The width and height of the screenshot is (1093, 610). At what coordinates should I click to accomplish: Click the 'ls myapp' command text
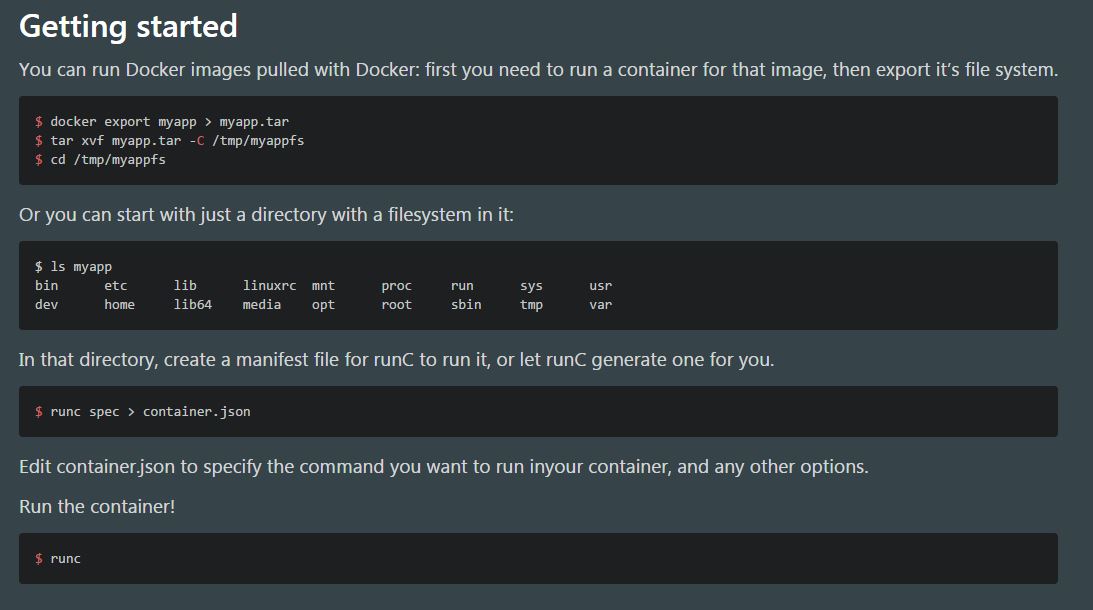[81, 266]
